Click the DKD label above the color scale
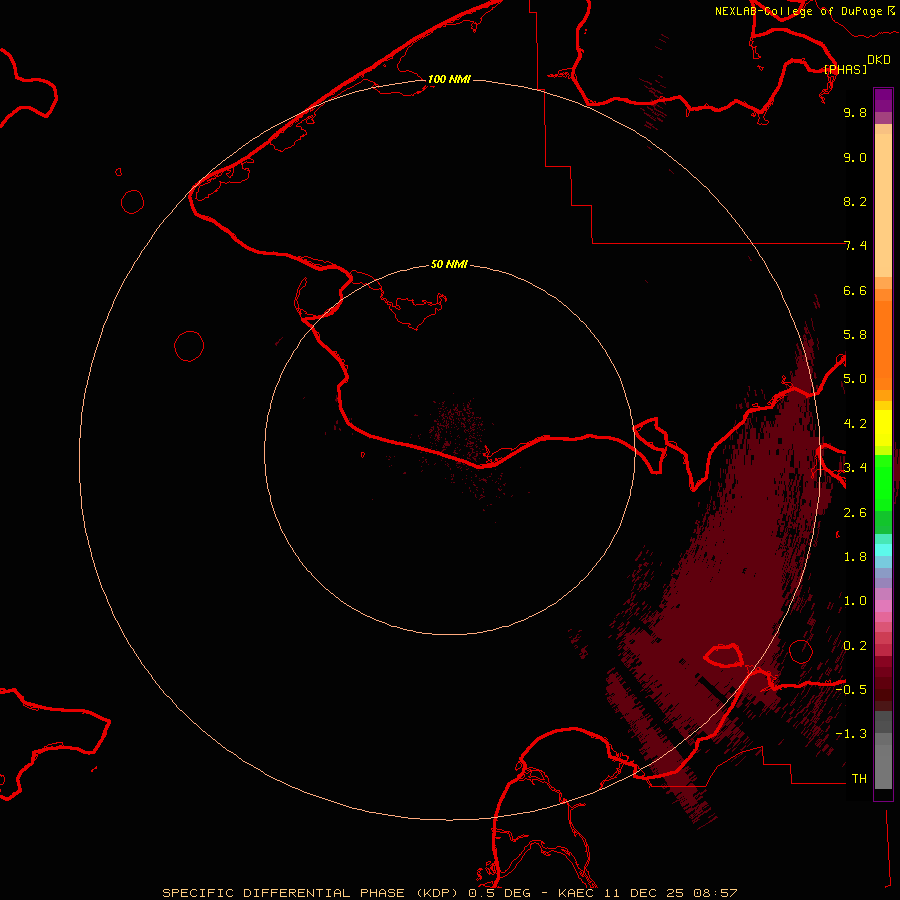 coord(878,60)
